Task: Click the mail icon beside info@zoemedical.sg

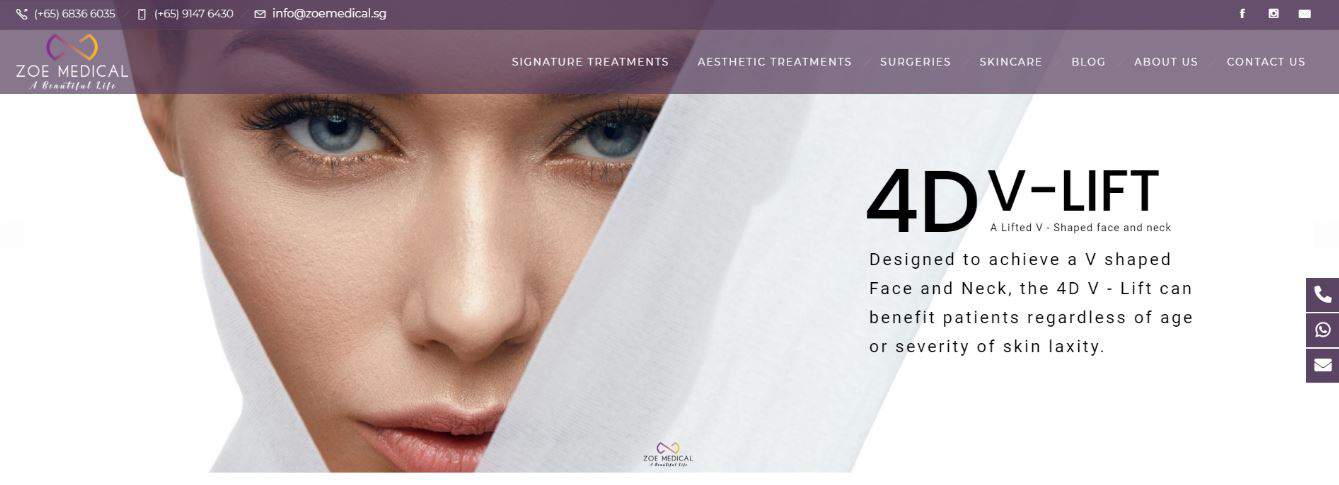Action: pos(260,14)
